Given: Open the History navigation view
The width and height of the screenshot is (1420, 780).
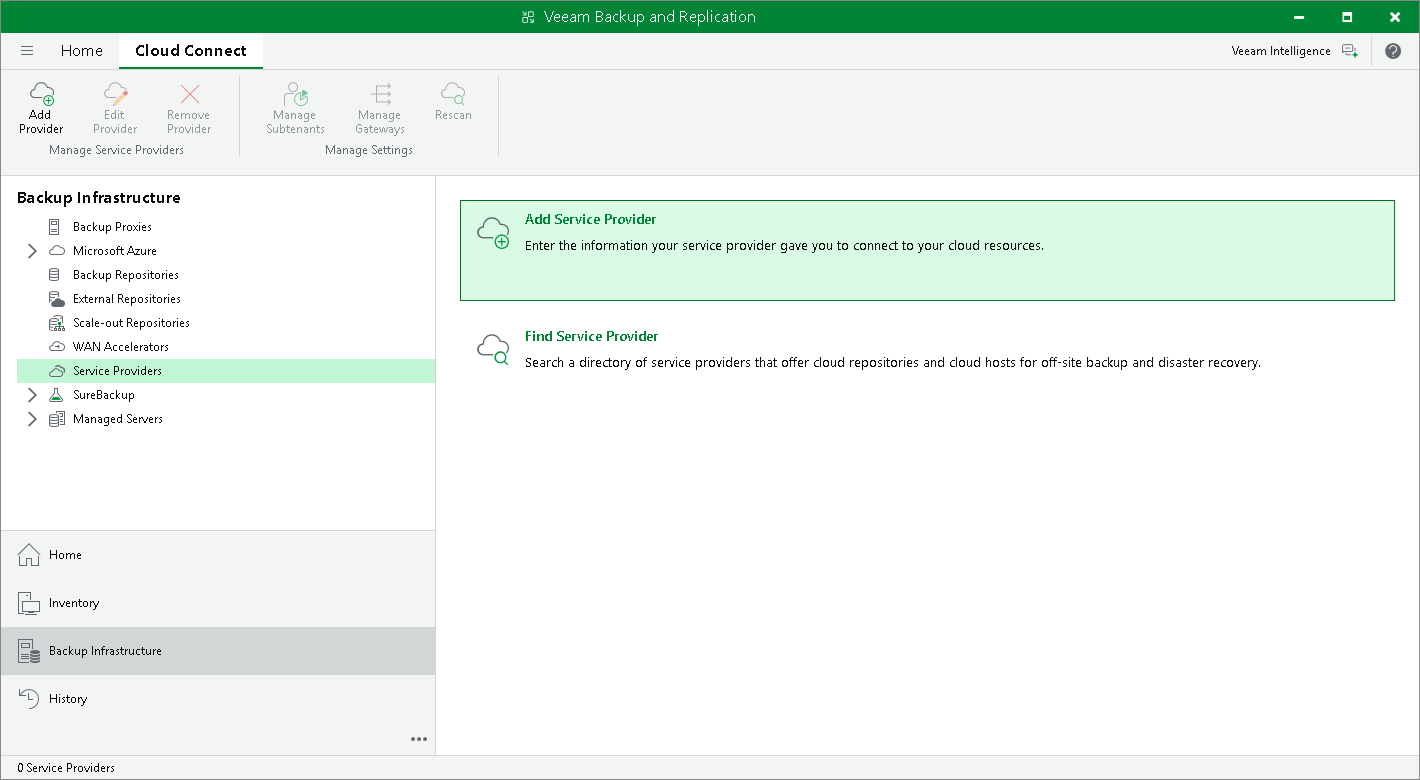Looking at the screenshot, I should coord(218,699).
